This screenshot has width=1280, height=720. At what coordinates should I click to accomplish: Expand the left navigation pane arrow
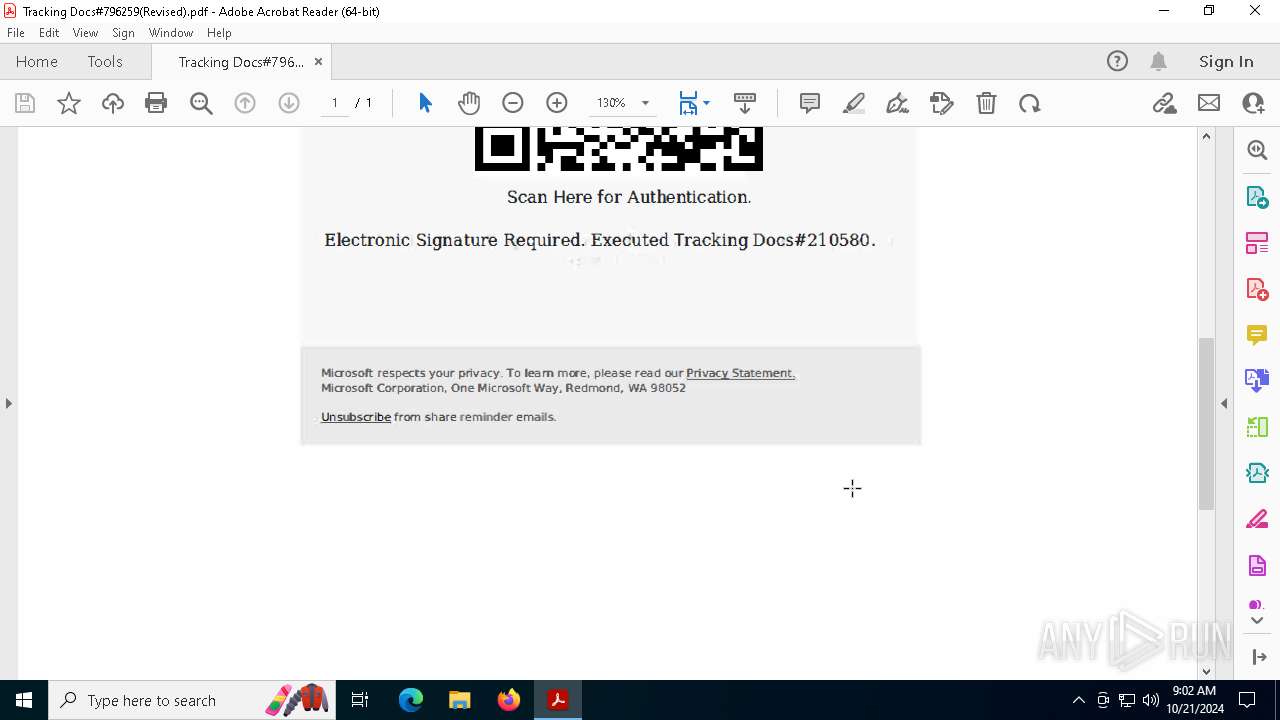[9, 403]
